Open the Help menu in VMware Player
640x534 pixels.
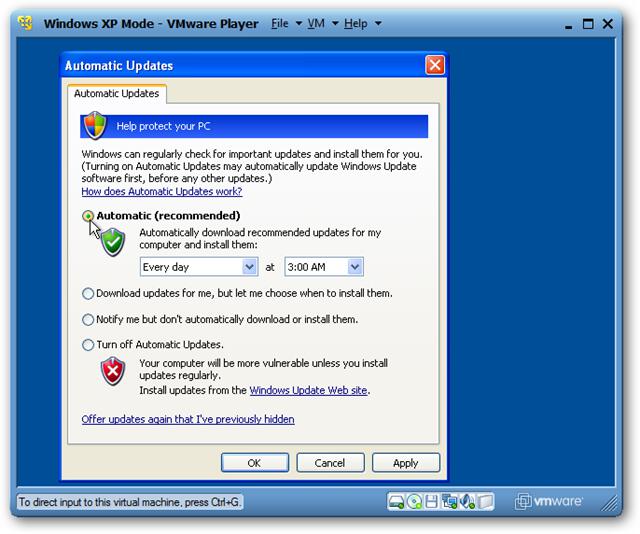point(362,23)
